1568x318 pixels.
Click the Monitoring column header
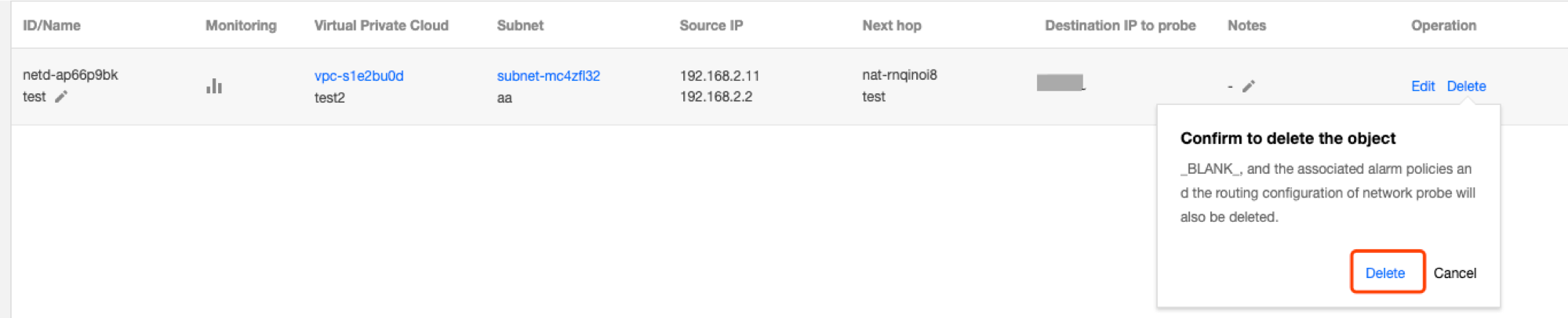coord(241,25)
